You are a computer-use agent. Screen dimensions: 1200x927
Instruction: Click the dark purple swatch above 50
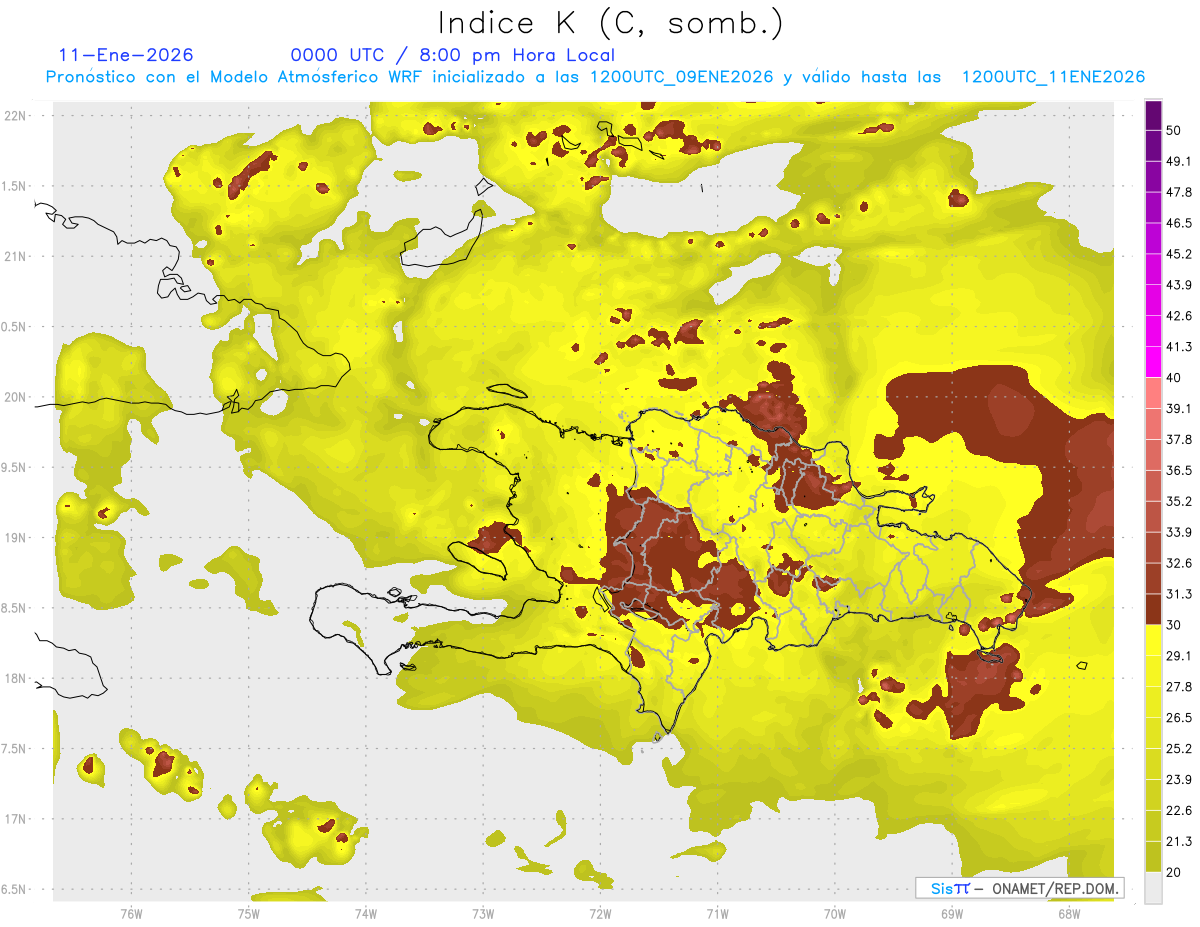coord(1153,117)
